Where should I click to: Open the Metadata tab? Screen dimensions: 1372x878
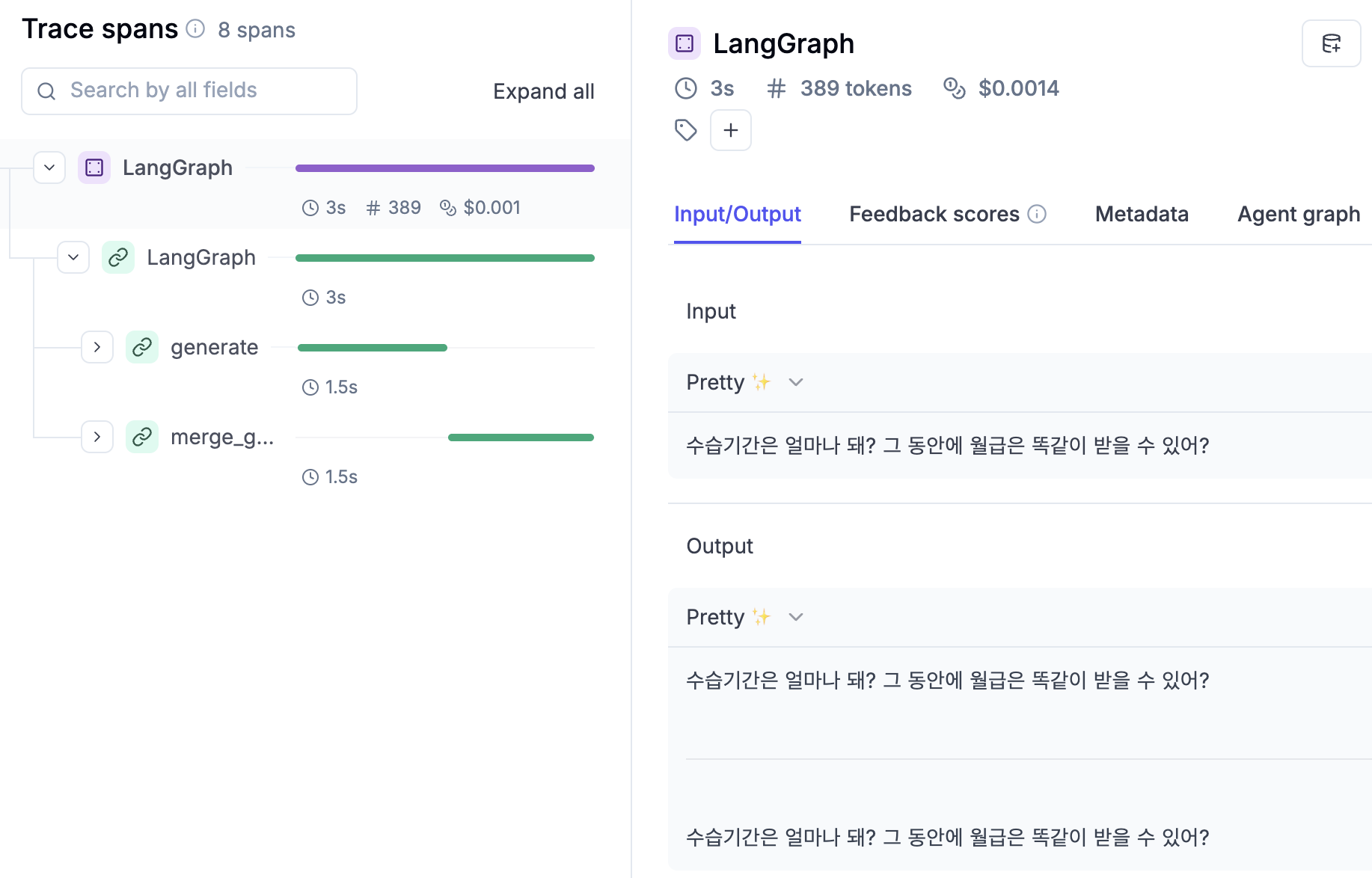click(1142, 214)
